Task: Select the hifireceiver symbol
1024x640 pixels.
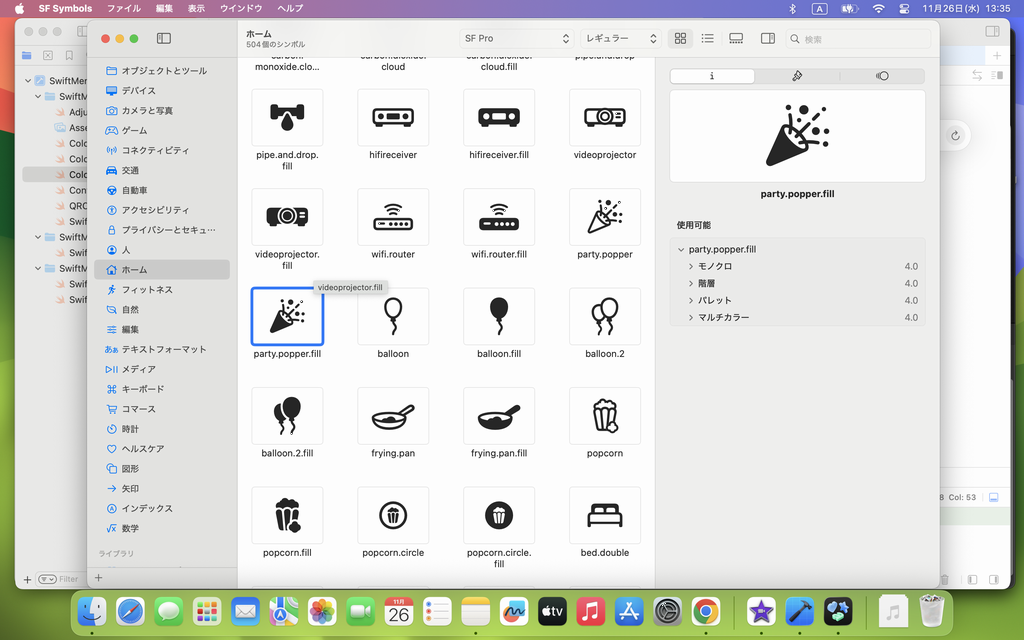Action: (393, 118)
